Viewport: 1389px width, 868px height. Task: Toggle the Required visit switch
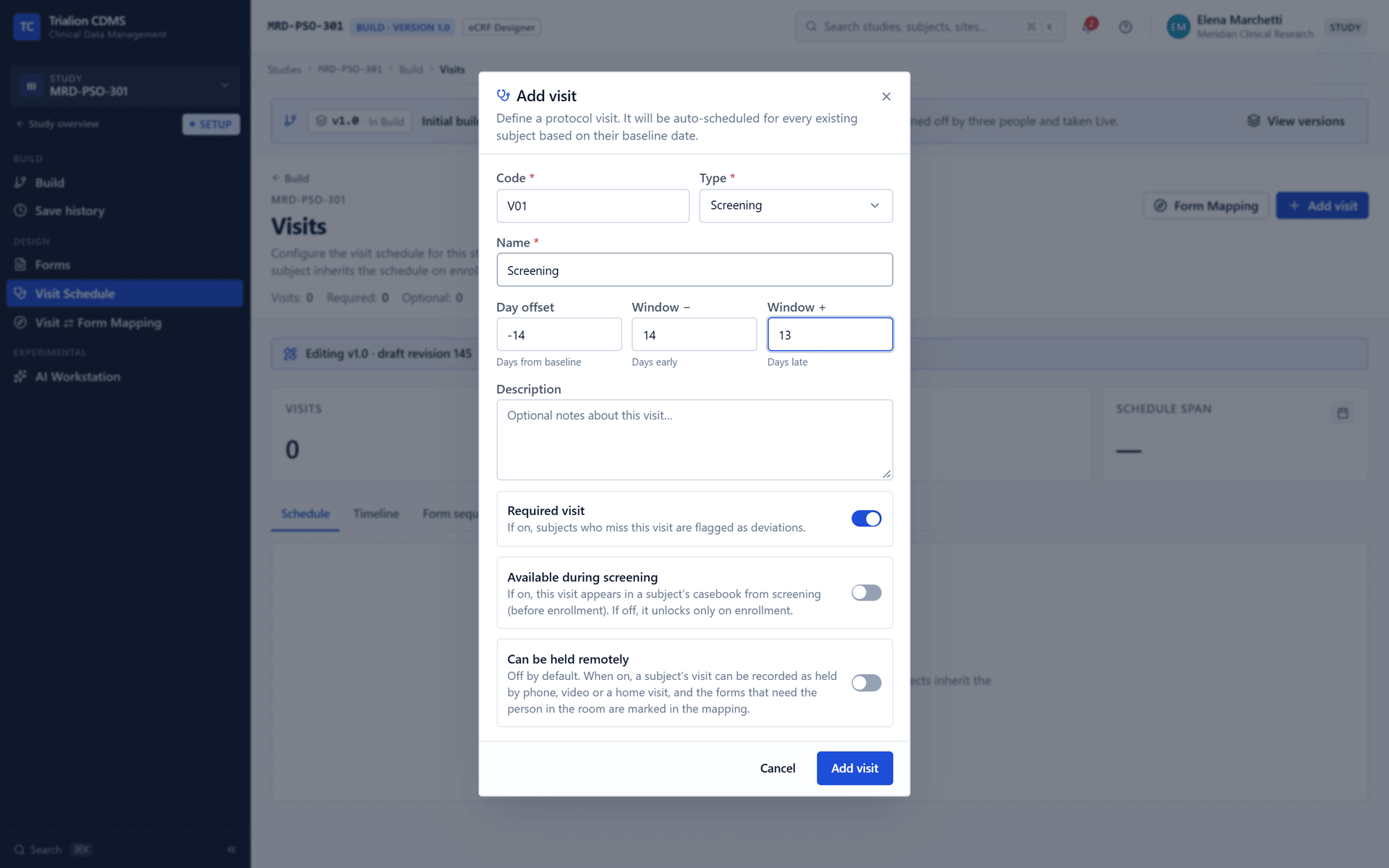click(866, 519)
